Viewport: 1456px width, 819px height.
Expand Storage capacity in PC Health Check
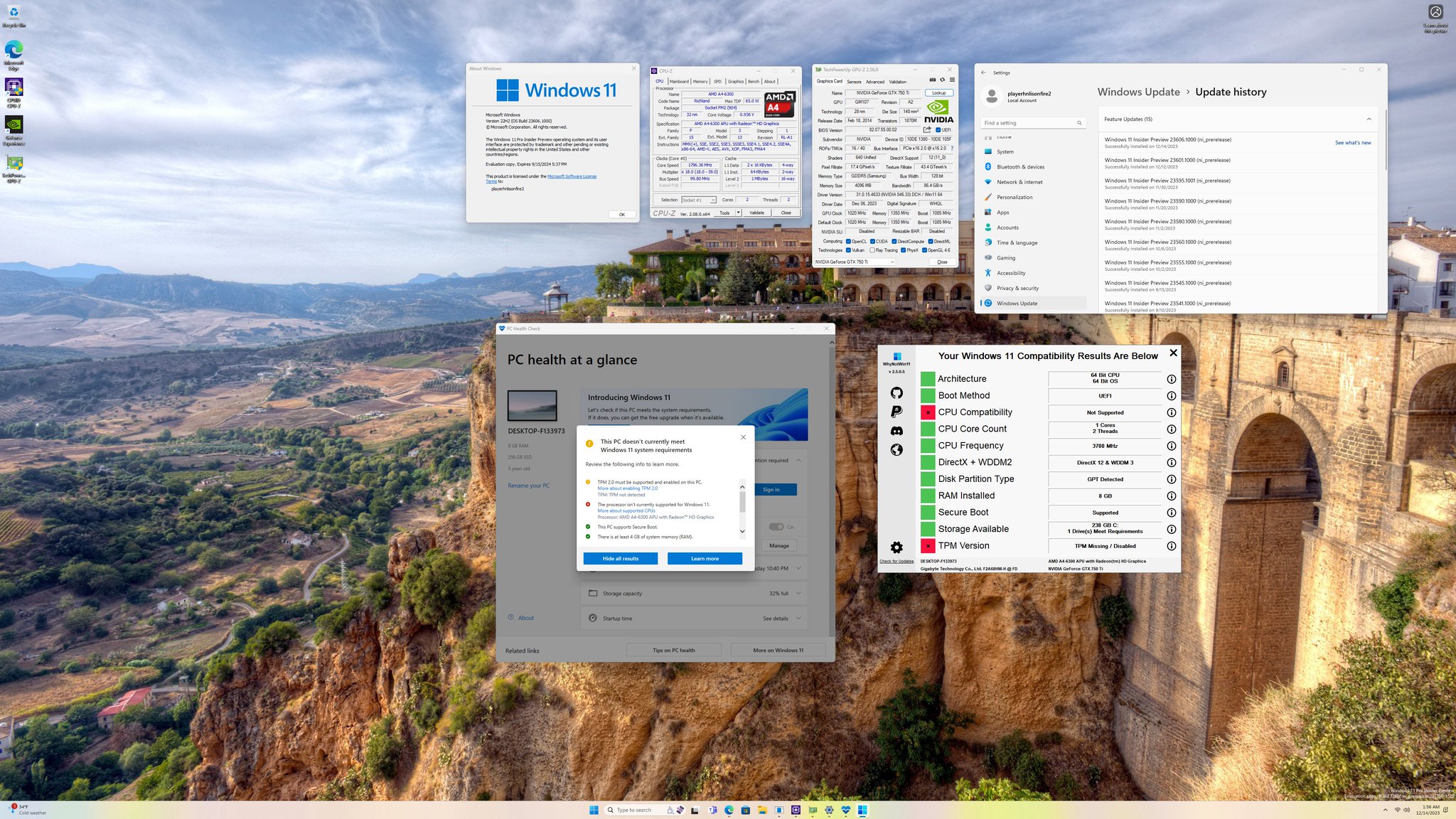coord(798,593)
